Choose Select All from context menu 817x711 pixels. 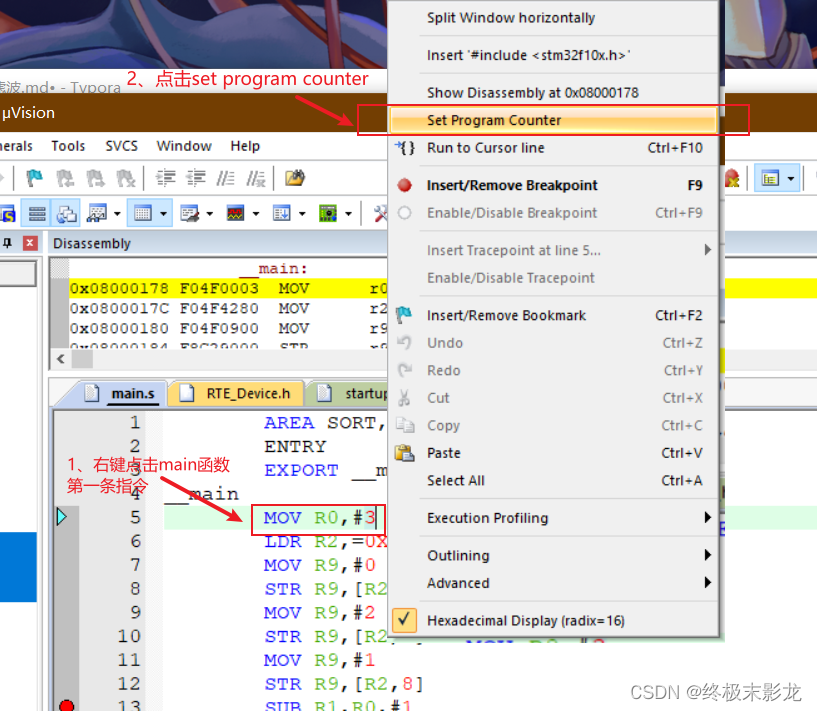553,480
